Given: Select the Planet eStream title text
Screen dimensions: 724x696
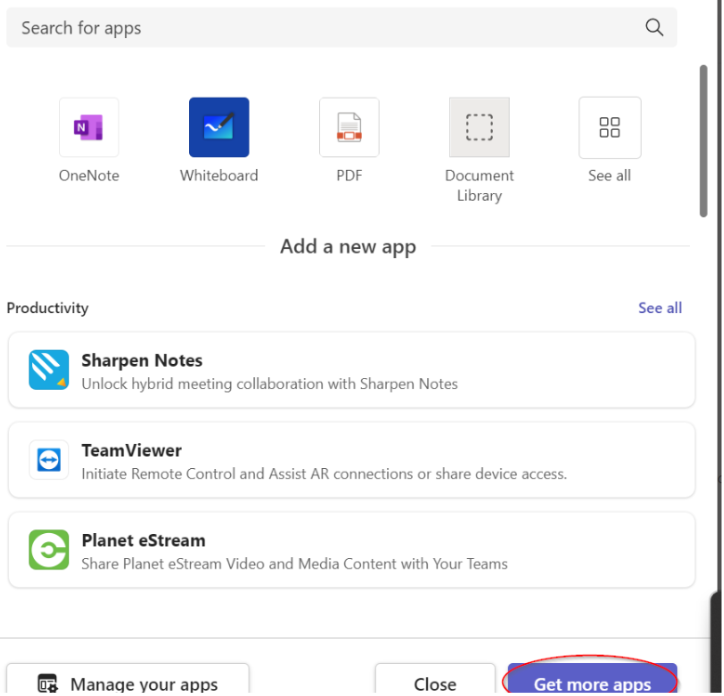Looking at the screenshot, I should pyautogui.click(x=144, y=540).
